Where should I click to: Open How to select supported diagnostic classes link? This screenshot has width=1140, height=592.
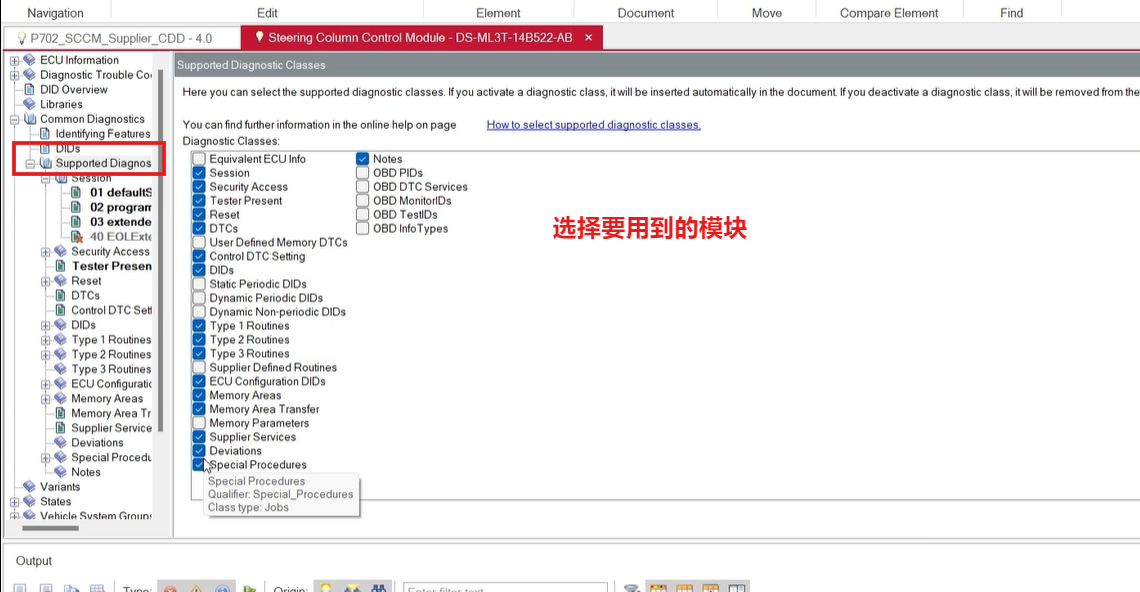pos(593,125)
